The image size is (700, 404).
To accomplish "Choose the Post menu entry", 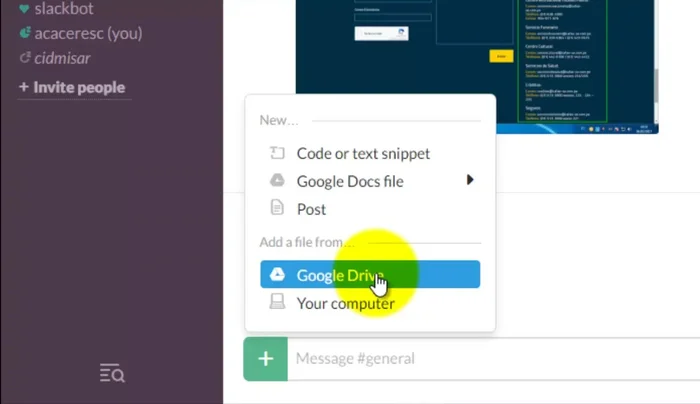I will coord(311,209).
